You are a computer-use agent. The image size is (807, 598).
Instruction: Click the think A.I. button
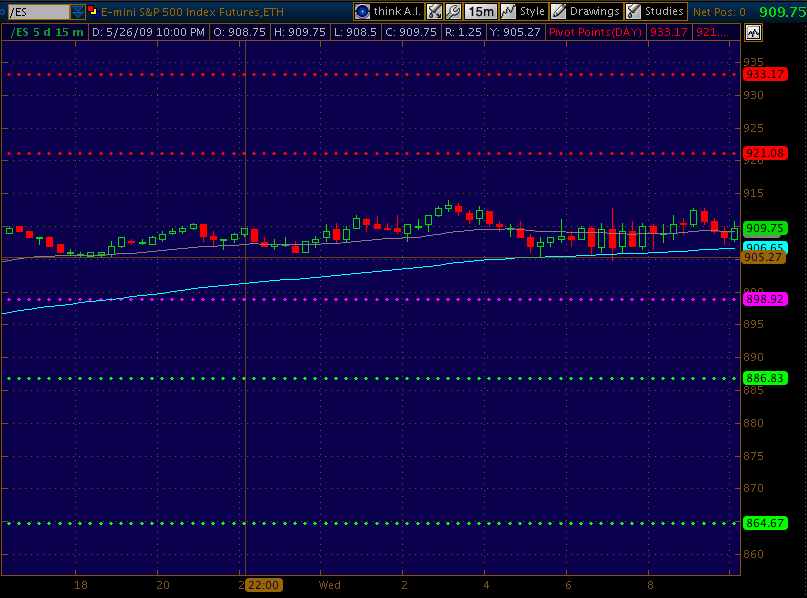pos(389,11)
